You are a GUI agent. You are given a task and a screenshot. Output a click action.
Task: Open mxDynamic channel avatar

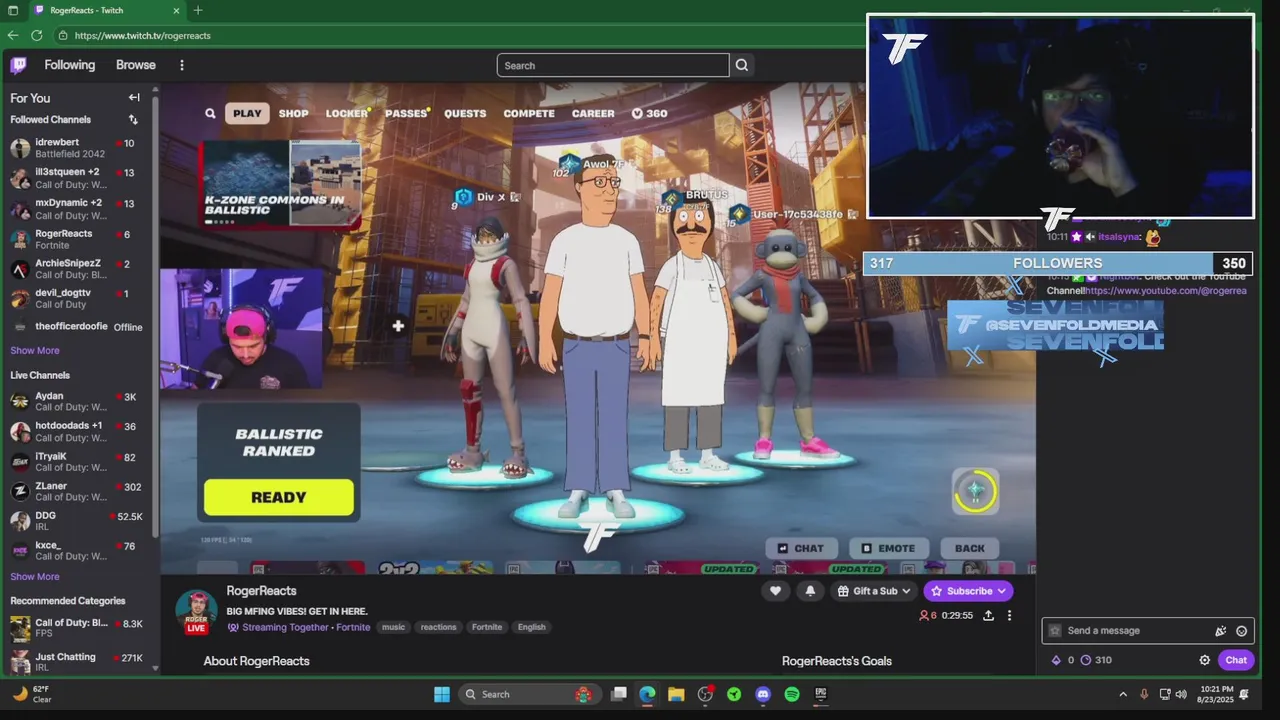pos(20,209)
